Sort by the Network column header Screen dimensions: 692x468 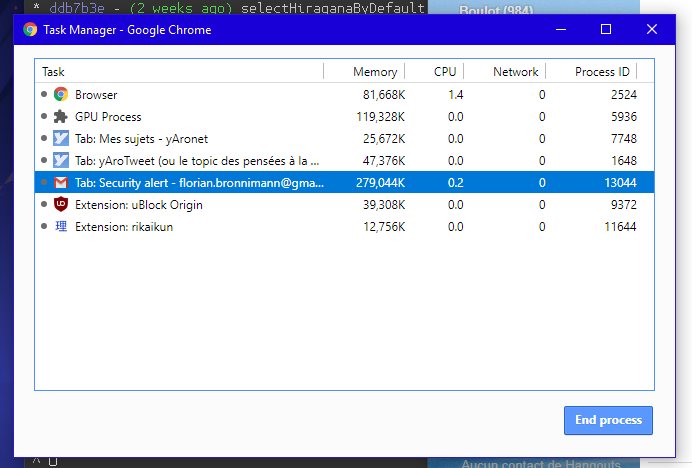coord(515,72)
